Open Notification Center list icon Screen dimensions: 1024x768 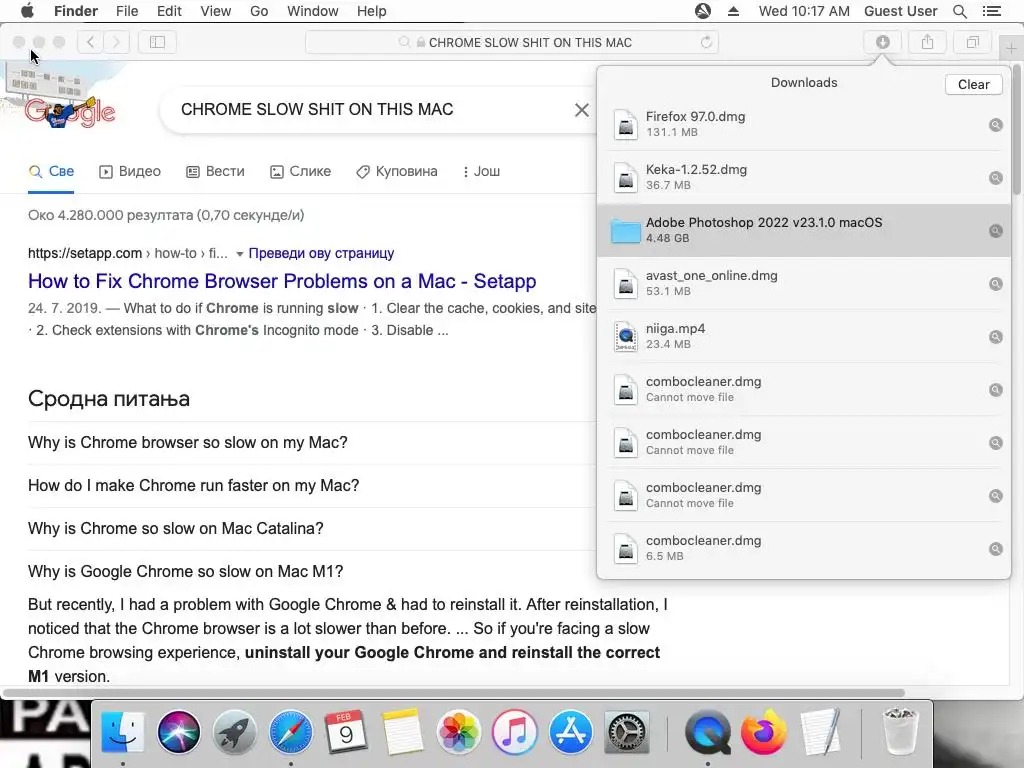pyautogui.click(x=991, y=11)
